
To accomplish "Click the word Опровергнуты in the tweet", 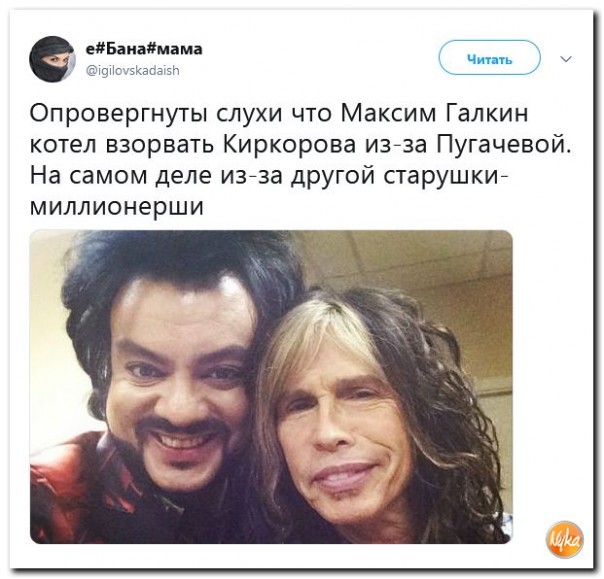I will point(119,114).
